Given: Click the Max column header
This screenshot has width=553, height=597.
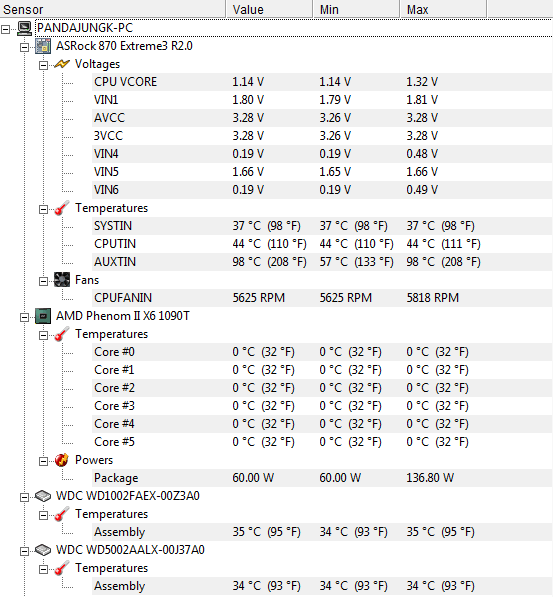Looking at the screenshot, I should pos(443,9).
